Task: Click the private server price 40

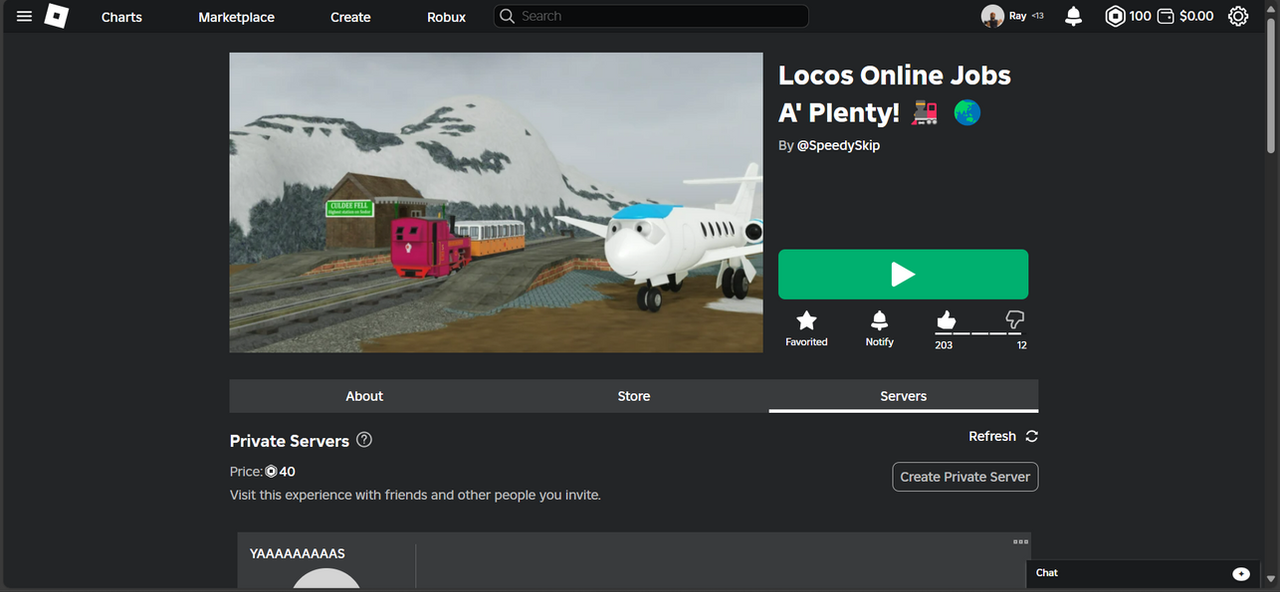Action: (280, 471)
